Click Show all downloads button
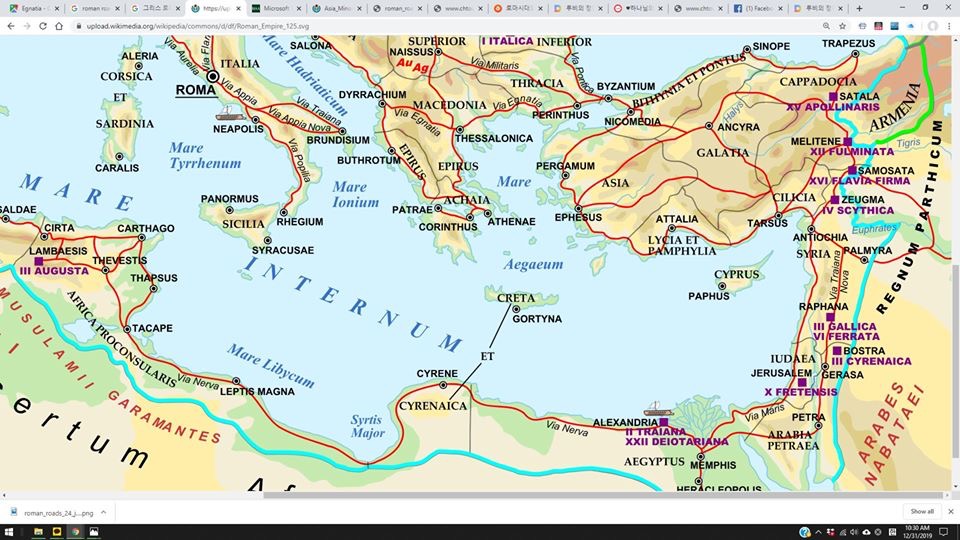 point(922,511)
